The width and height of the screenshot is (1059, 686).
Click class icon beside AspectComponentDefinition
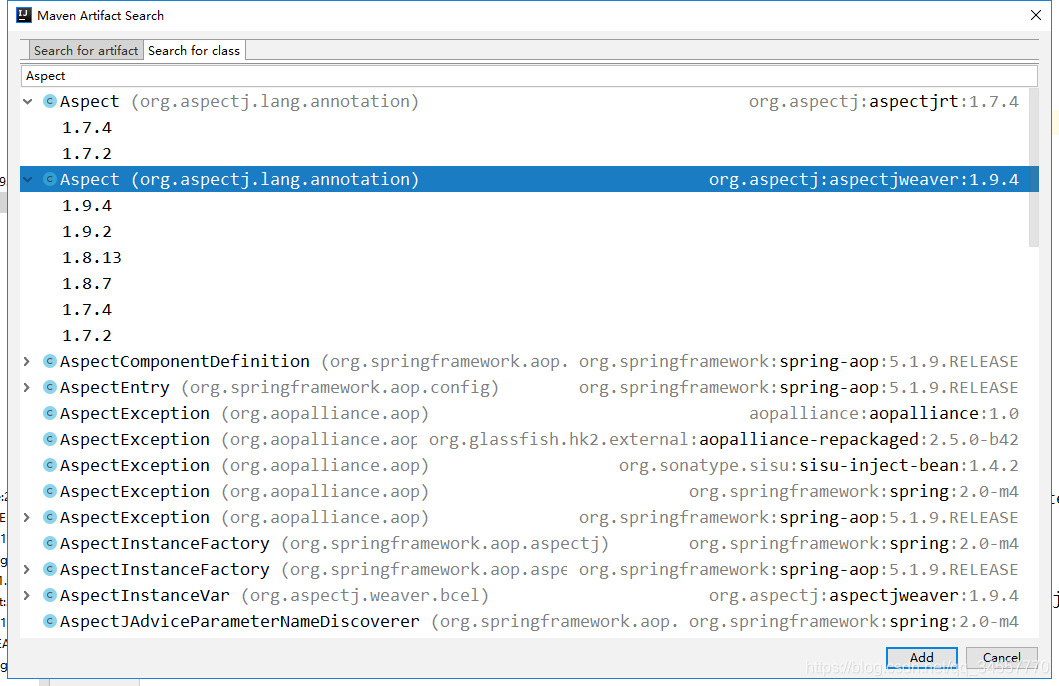point(49,361)
